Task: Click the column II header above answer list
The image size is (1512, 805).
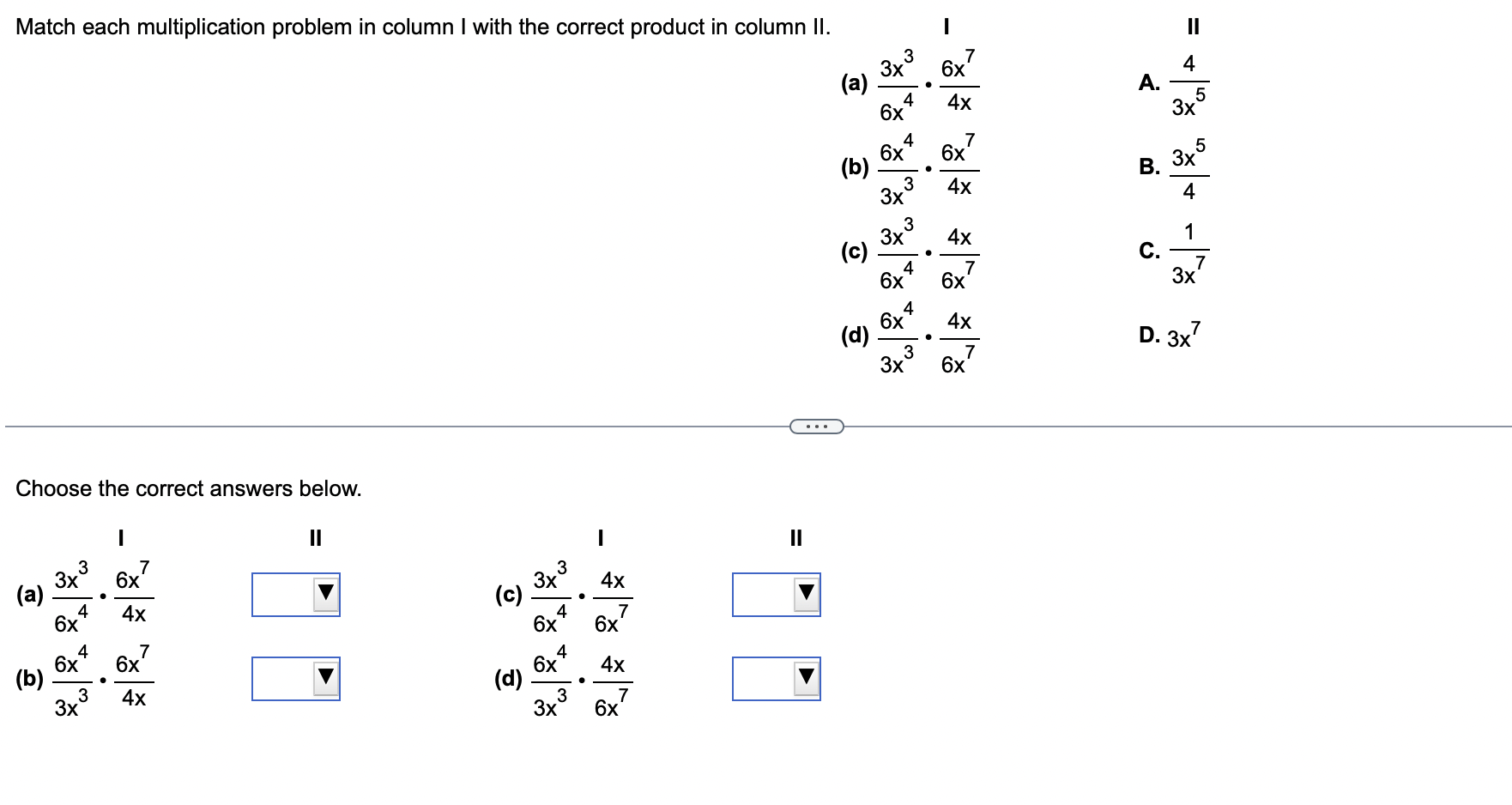Action: pyautogui.click(x=1194, y=27)
